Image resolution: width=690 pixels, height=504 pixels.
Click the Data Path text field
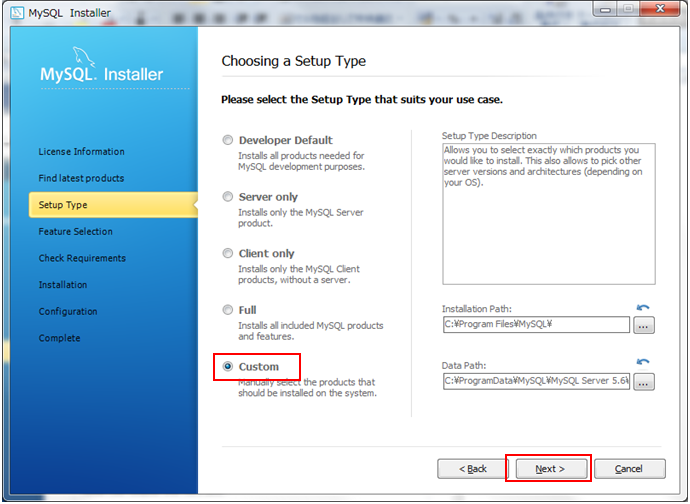click(536, 381)
